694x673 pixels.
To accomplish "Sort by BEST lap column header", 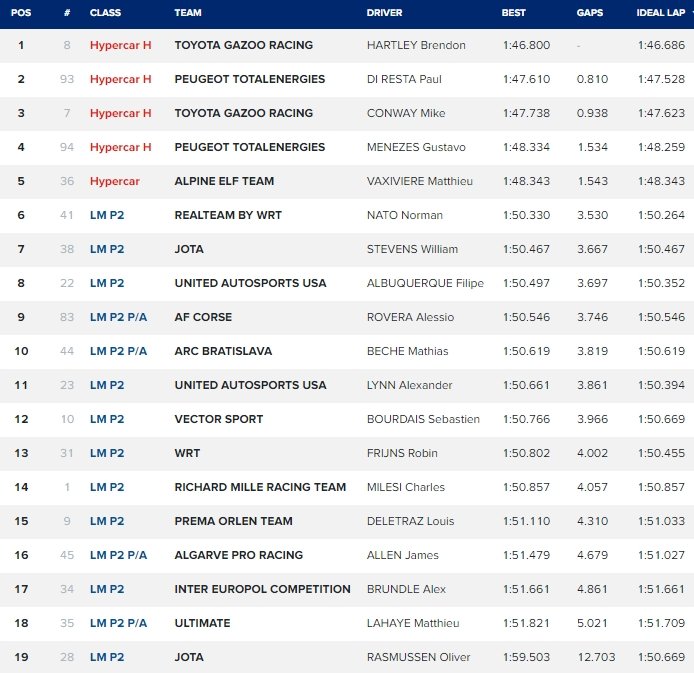I will tap(513, 13).
